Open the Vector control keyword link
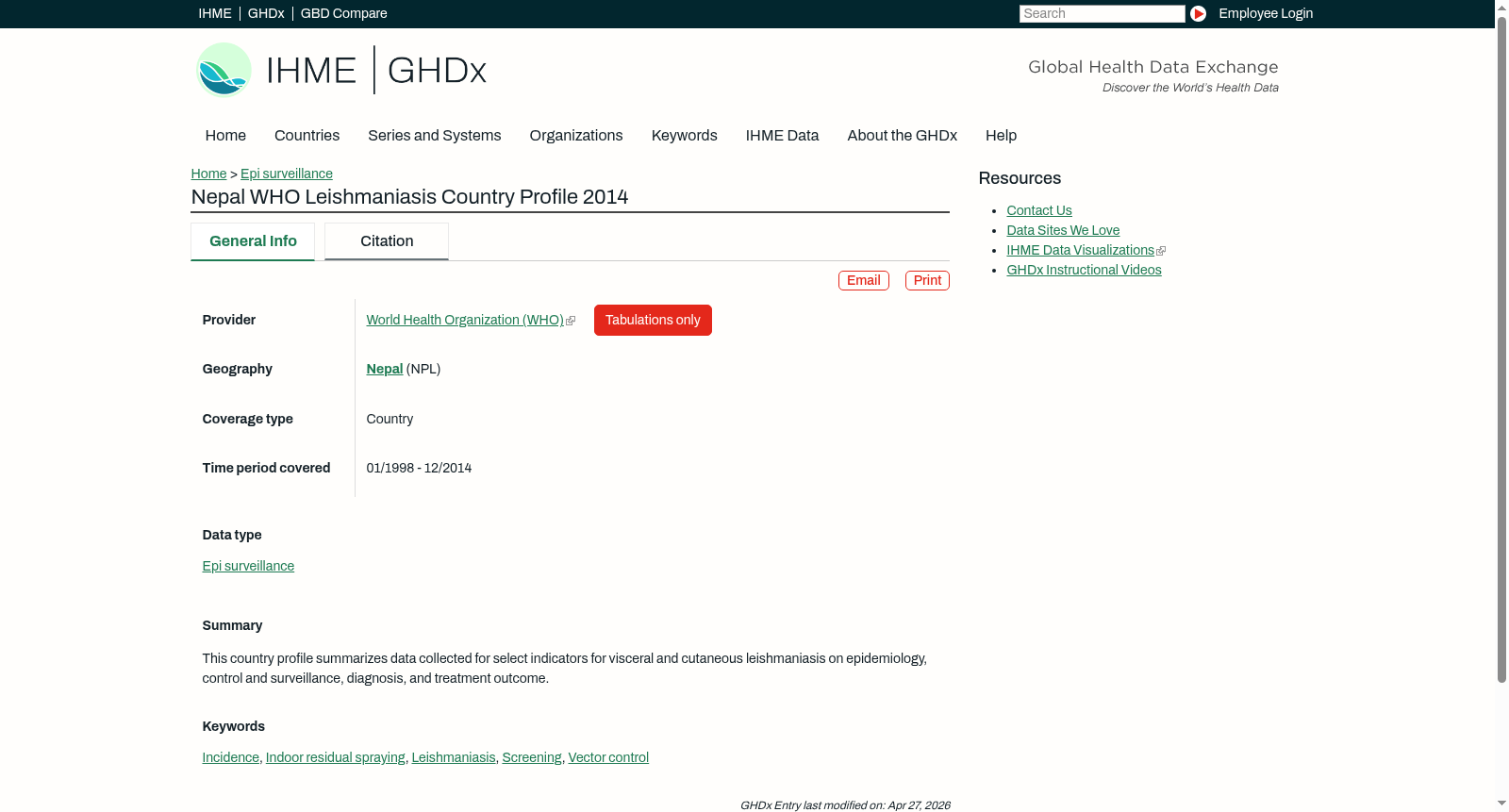Image resolution: width=1509 pixels, height=812 pixels. [x=608, y=758]
